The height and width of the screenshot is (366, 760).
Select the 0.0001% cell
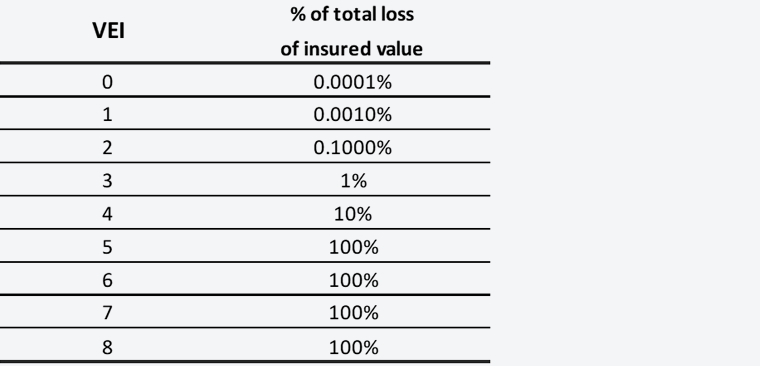tap(352, 82)
